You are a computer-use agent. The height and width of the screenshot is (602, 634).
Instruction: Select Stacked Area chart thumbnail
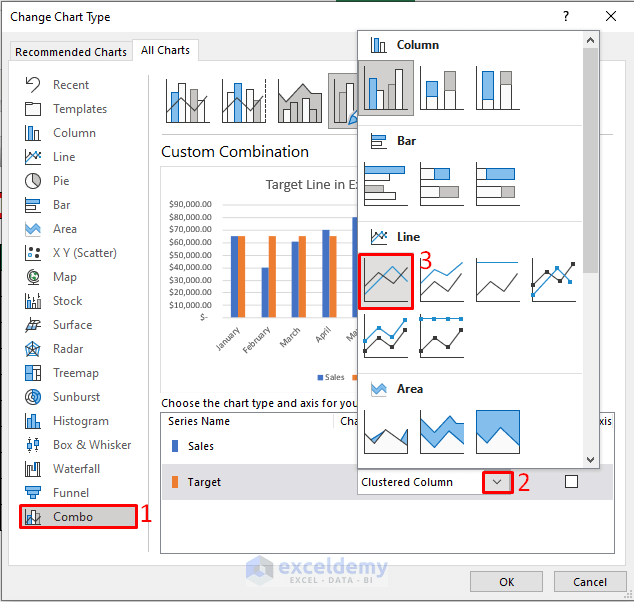pyautogui.click(x=442, y=432)
